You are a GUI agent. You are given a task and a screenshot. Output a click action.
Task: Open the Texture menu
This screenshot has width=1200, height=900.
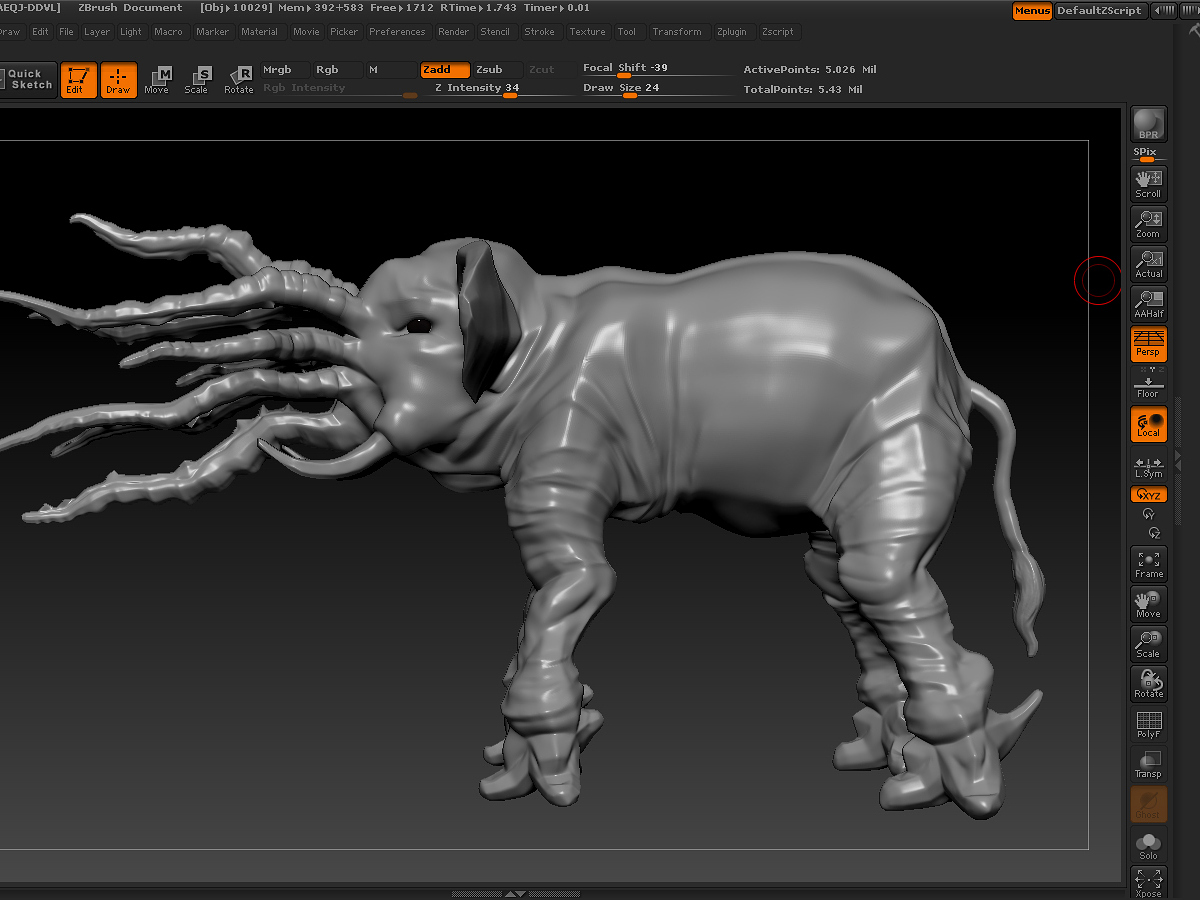[x=587, y=32]
